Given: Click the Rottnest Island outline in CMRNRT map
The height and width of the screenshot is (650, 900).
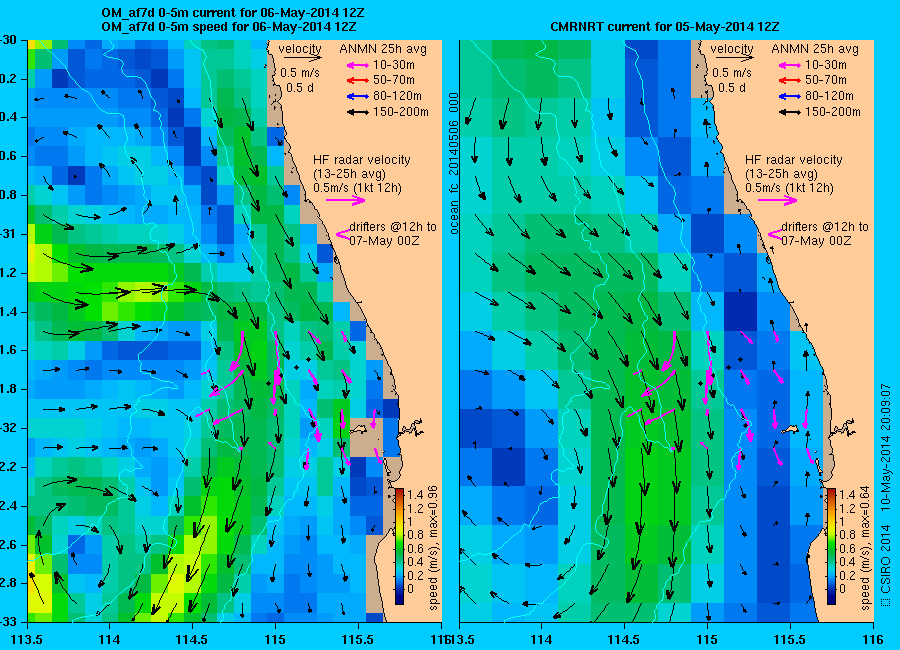Looking at the screenshot, I should (791, 430).
